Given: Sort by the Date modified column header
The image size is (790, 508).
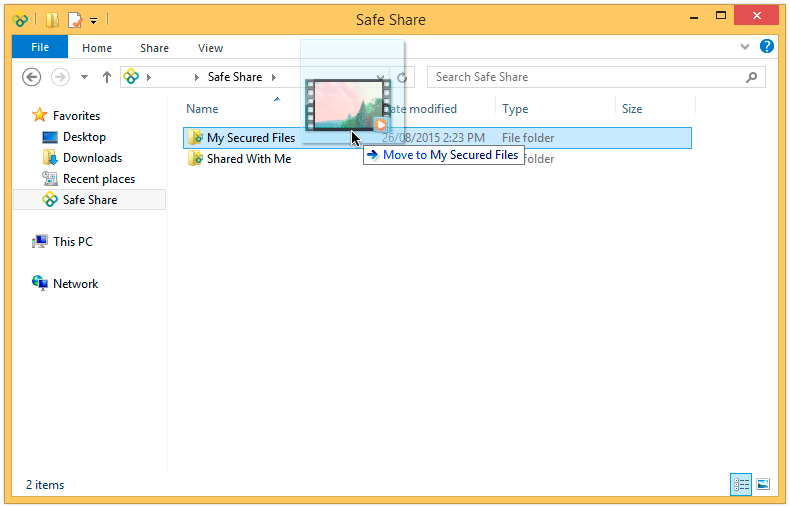Looking at the screenshot, I should pos(421,109).
